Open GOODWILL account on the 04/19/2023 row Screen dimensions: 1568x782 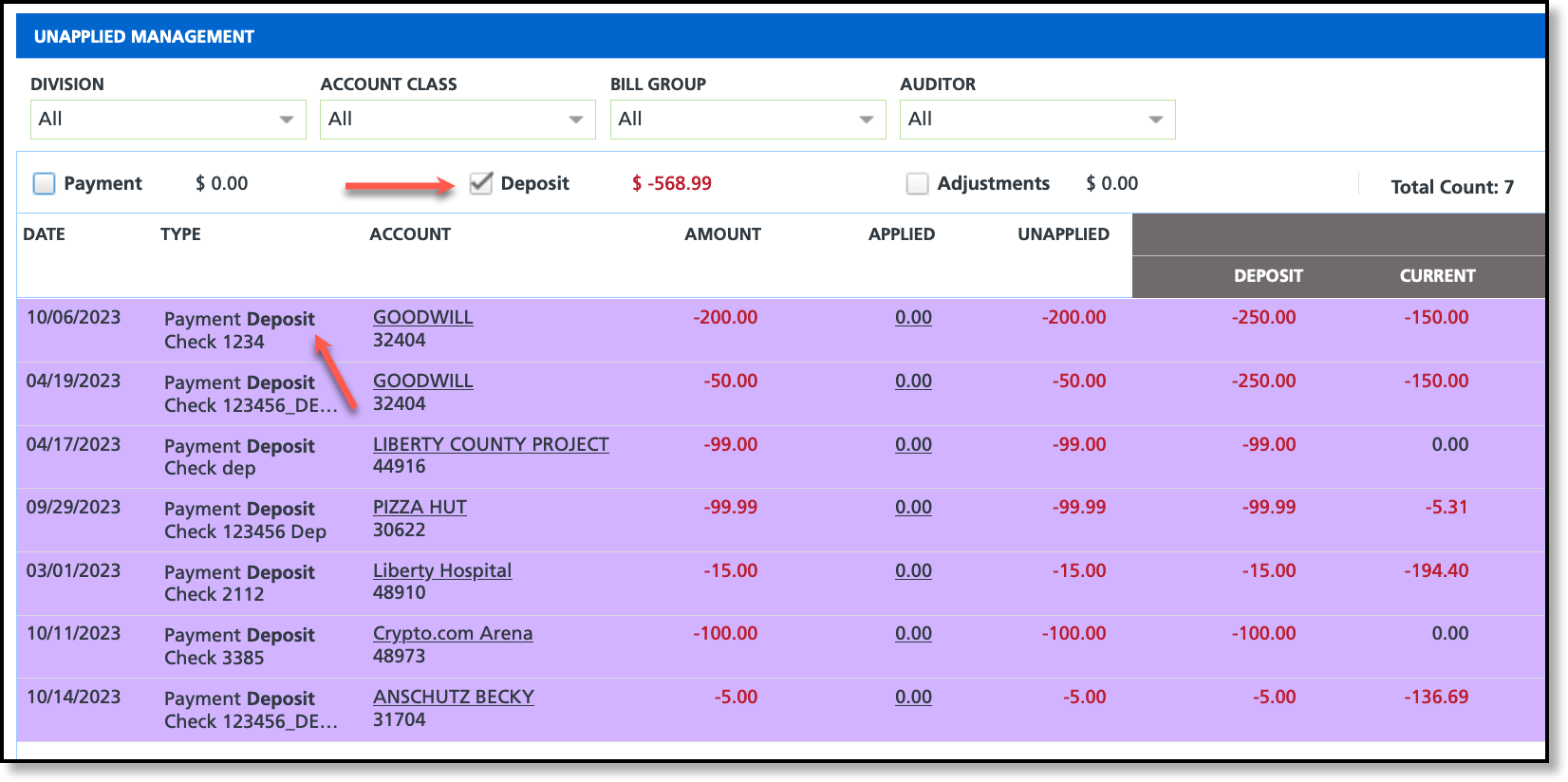423,382
